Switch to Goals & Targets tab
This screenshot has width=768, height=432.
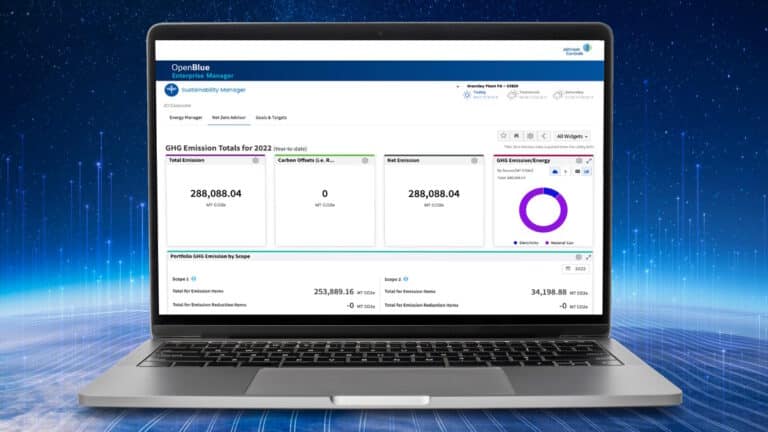tap(271, 118)
